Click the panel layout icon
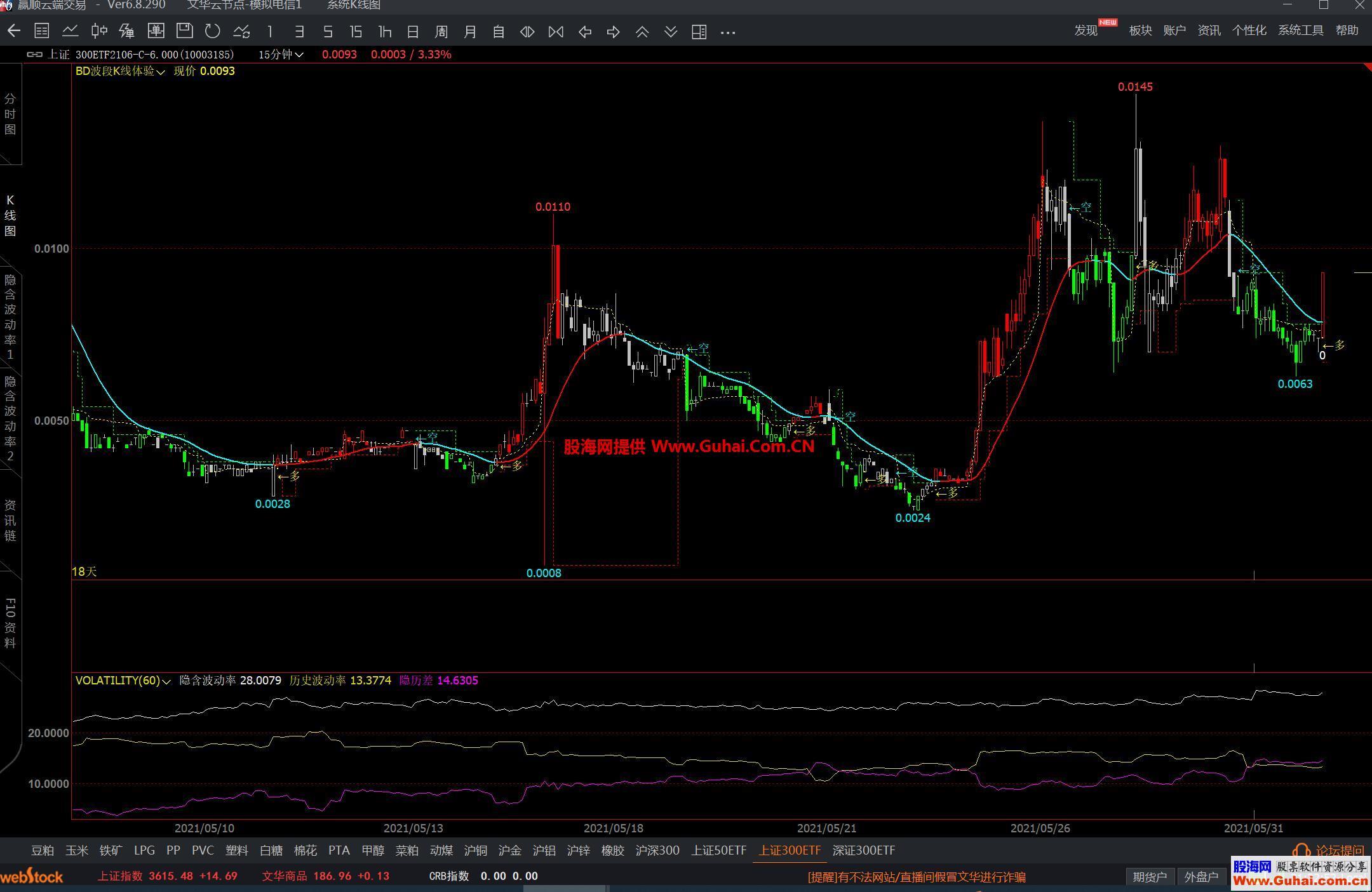The width and height of the screenshot is (1372, 892). (x=699, y=32)
